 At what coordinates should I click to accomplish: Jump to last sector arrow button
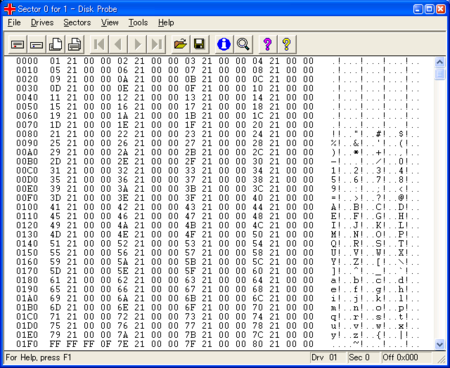[156, 44]
